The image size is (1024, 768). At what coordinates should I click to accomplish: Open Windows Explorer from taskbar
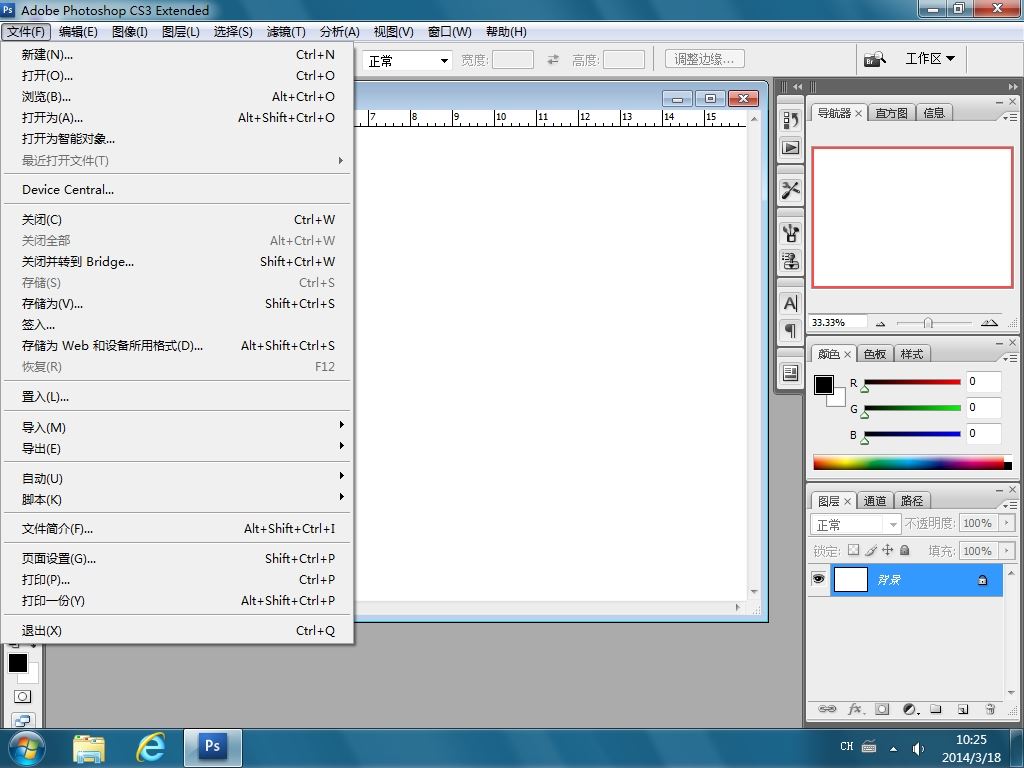point(89,748)
